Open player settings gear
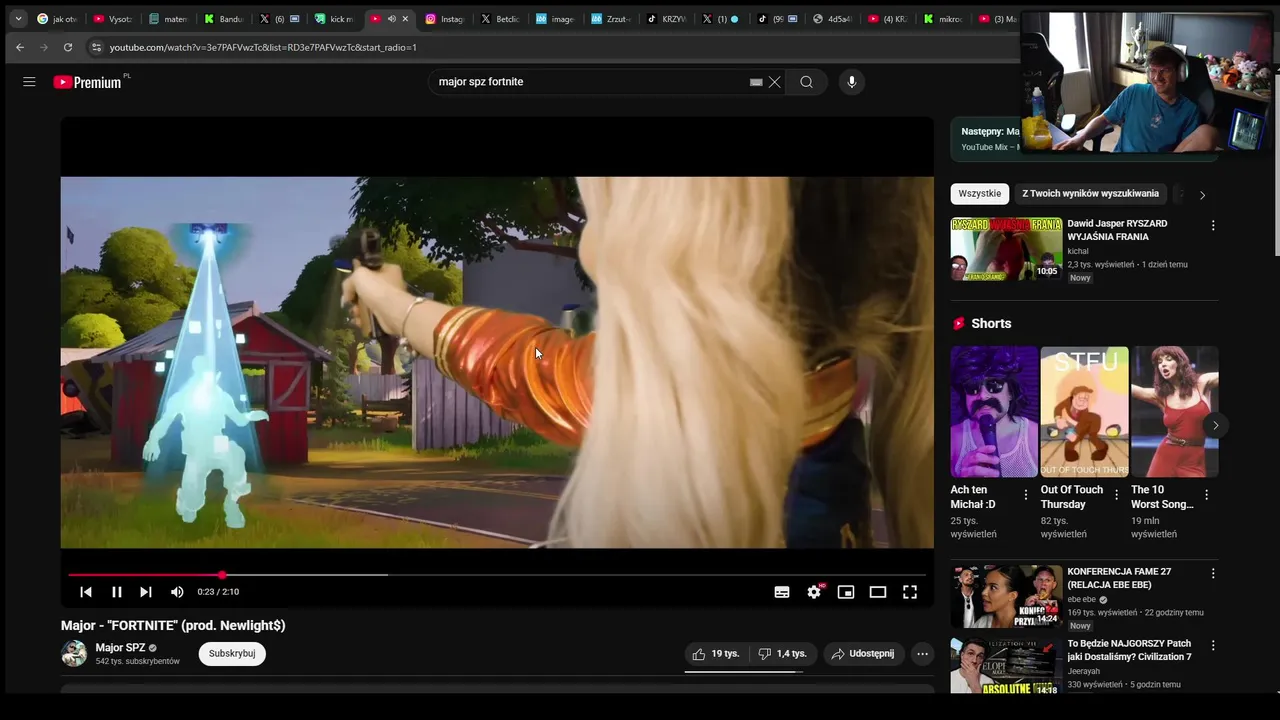Screen dimensions: 1280x720 pos(814,592)
